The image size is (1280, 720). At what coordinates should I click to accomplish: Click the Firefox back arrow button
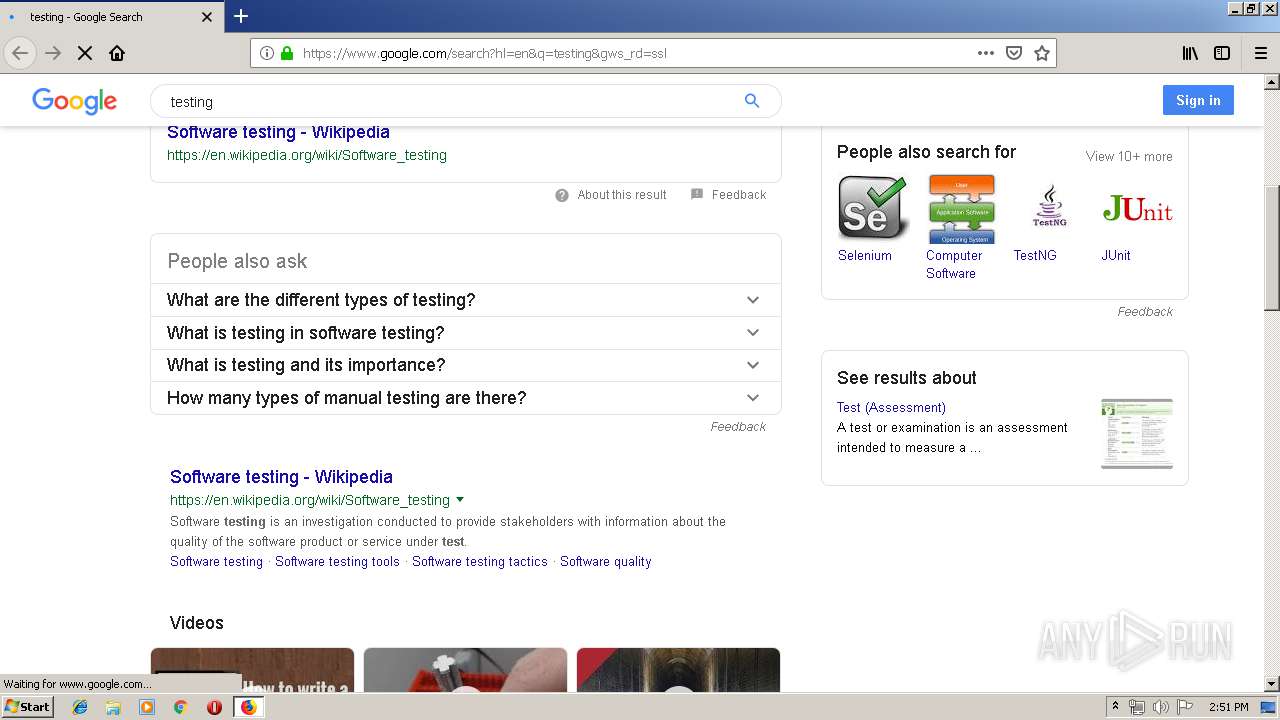(x=20, y=53)
